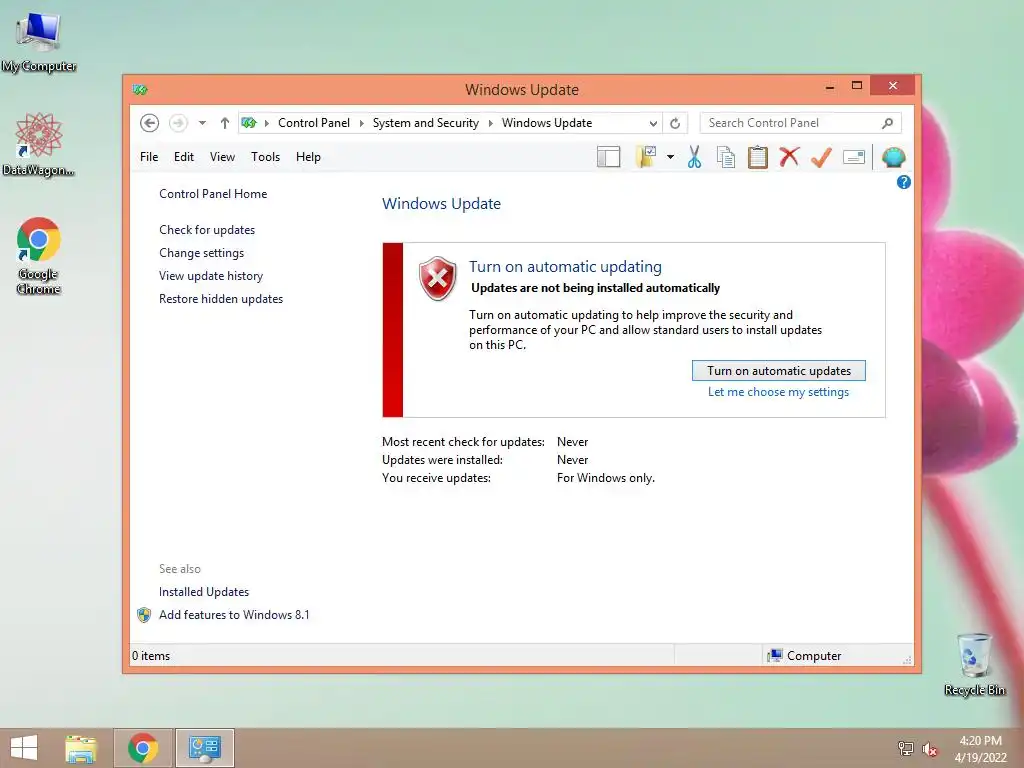Open the Help menu
Image resolution: width=1024 pixels, height=768 pixels.
(308, 157)
